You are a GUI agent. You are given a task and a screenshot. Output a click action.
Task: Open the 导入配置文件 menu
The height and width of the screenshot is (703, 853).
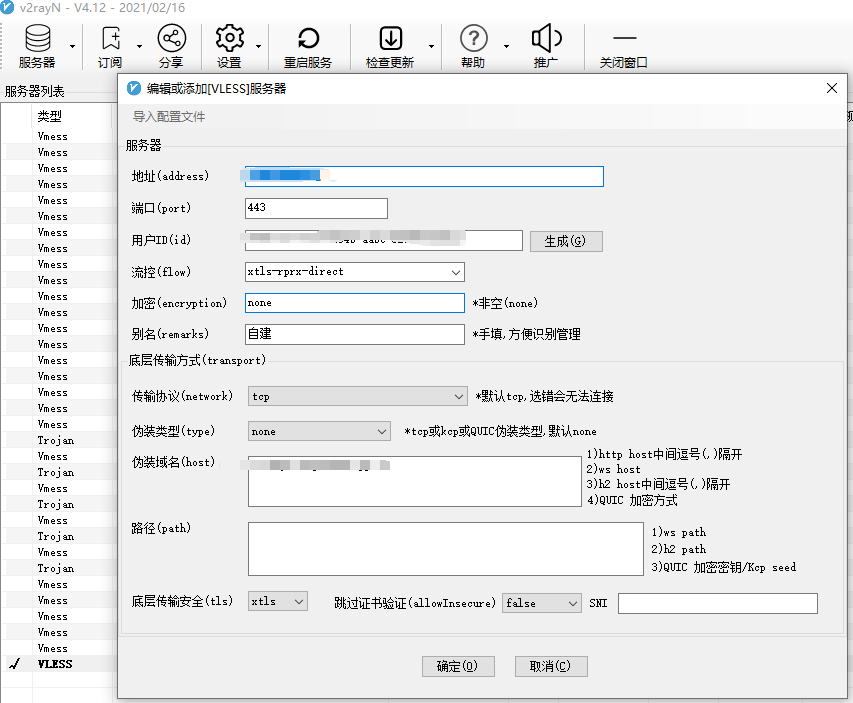pyautogui.click(x=169, y=116)
